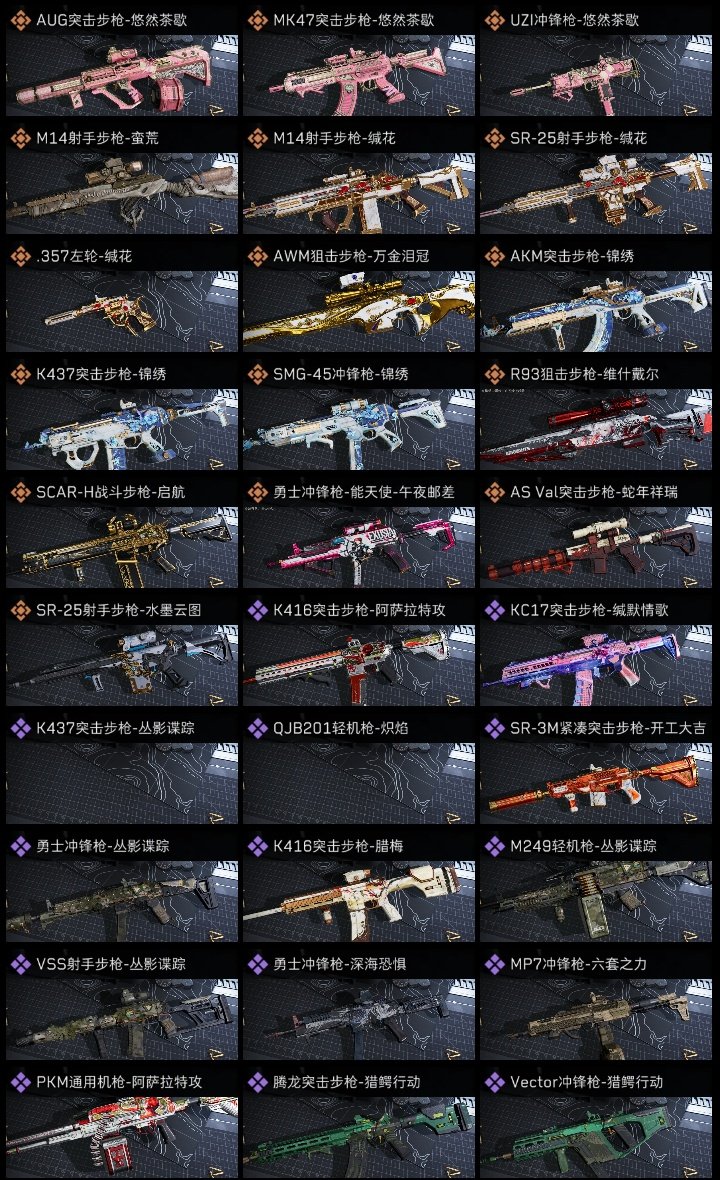This screenshot has width=720, height=1180.
Task: Pick the purple KC17突击步枪-缄默情歌 weapon image
Action: 596,665
